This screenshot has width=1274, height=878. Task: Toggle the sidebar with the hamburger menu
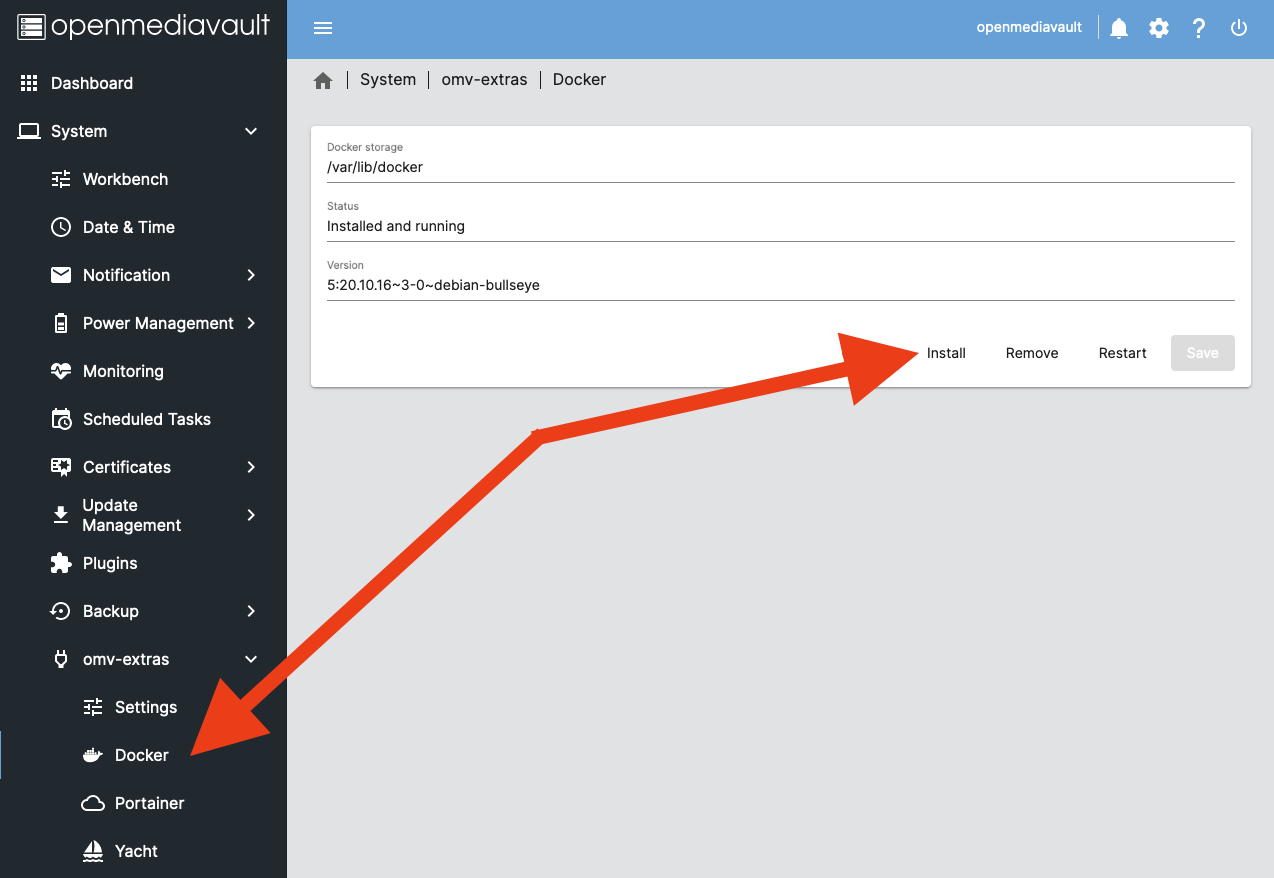click(322, 27)
